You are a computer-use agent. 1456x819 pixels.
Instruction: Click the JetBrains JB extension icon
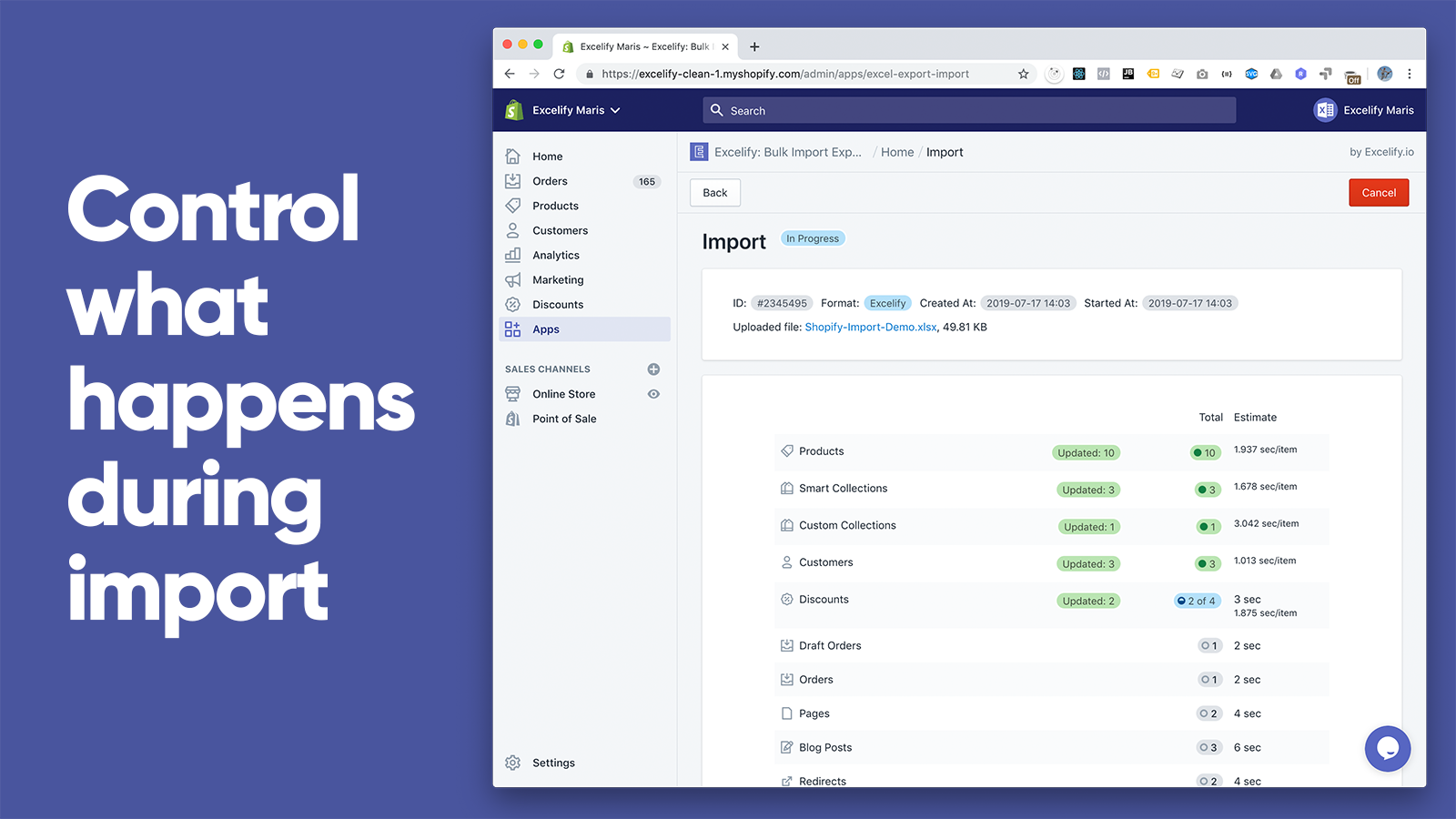1127,74
